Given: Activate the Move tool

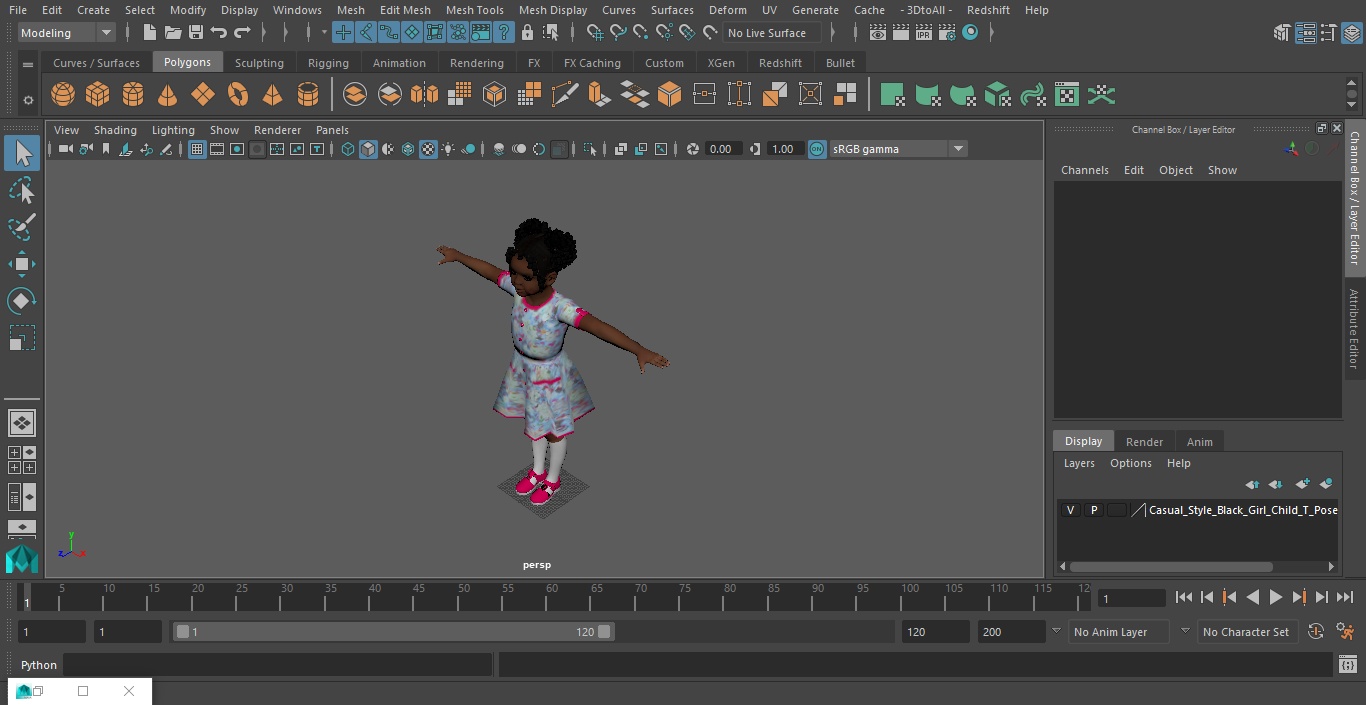Looking at the screenshot, I should pyautogui.click(x=22, y=264).
